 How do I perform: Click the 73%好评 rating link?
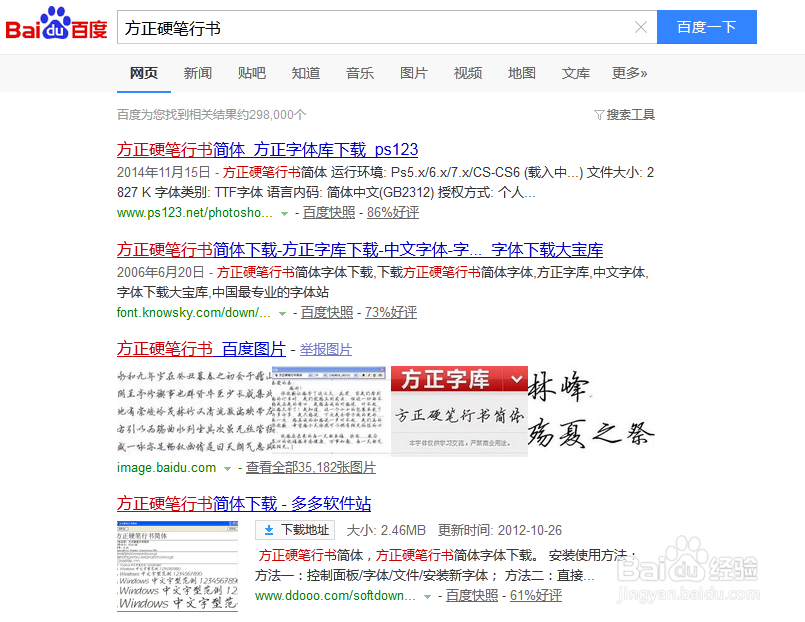click(x=391, y=312)
